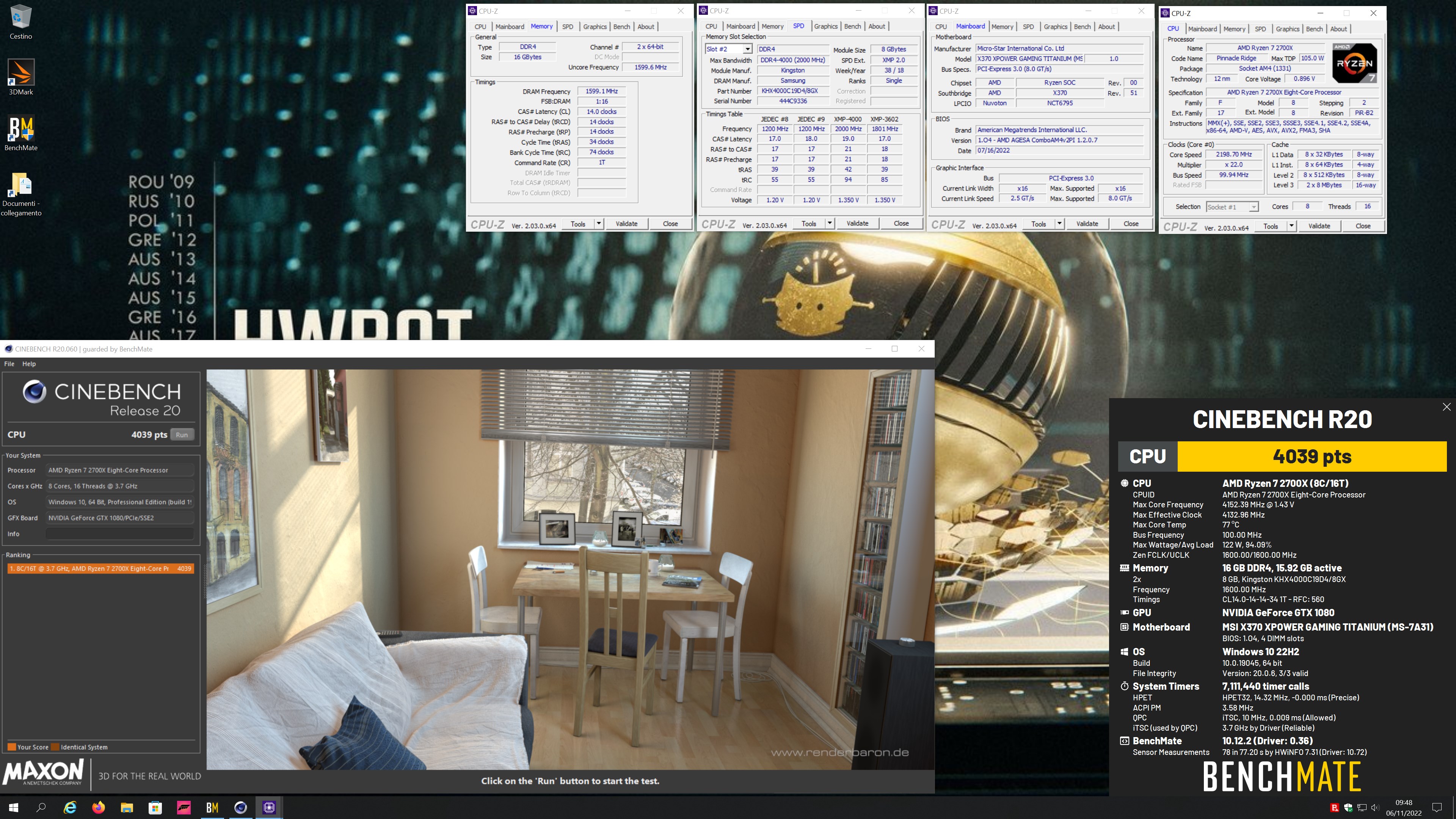Expand the Socket #1 selection dropdown
Screen dimensions: 1456x819
coord(1253,207)
